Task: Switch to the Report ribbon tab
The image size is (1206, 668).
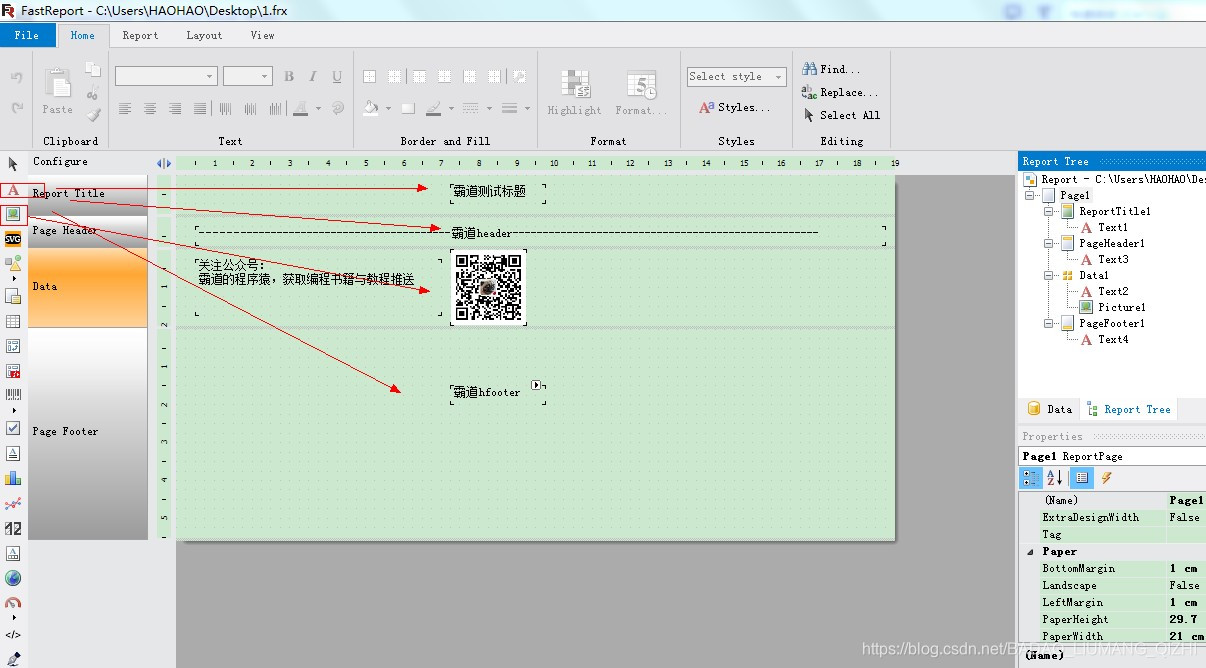Action: (x=140, y=35)
